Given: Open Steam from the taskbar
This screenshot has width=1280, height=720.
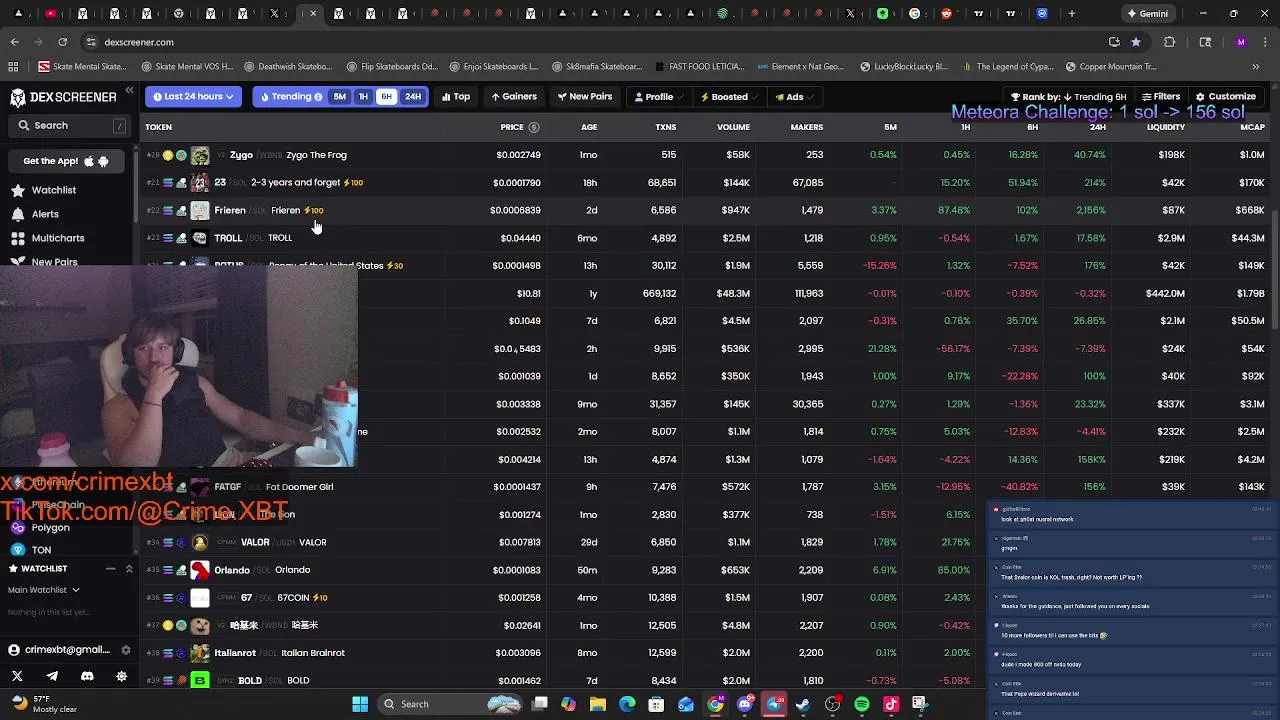Looking at the screenshot, I should point(803,704).
